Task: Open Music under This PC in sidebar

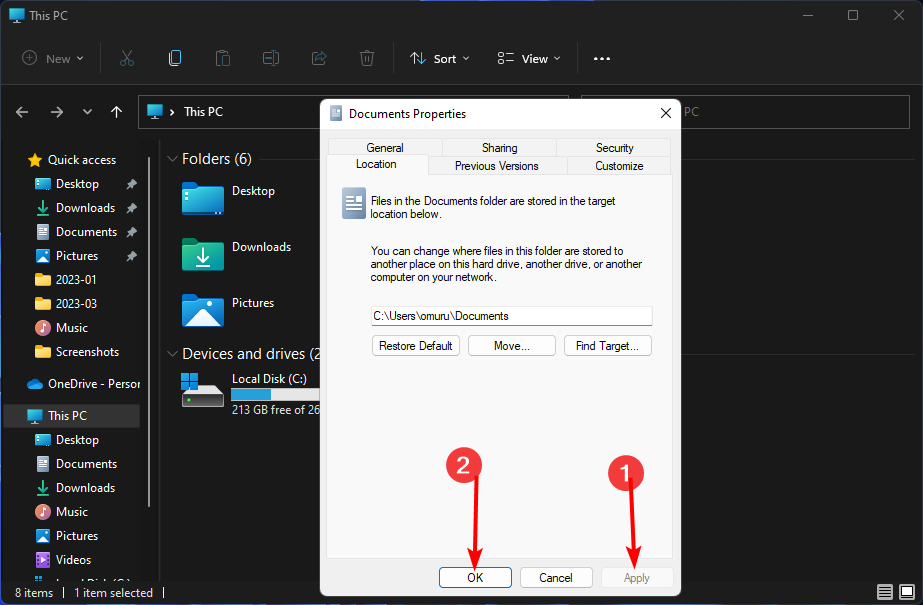Action: click(61, 512)
